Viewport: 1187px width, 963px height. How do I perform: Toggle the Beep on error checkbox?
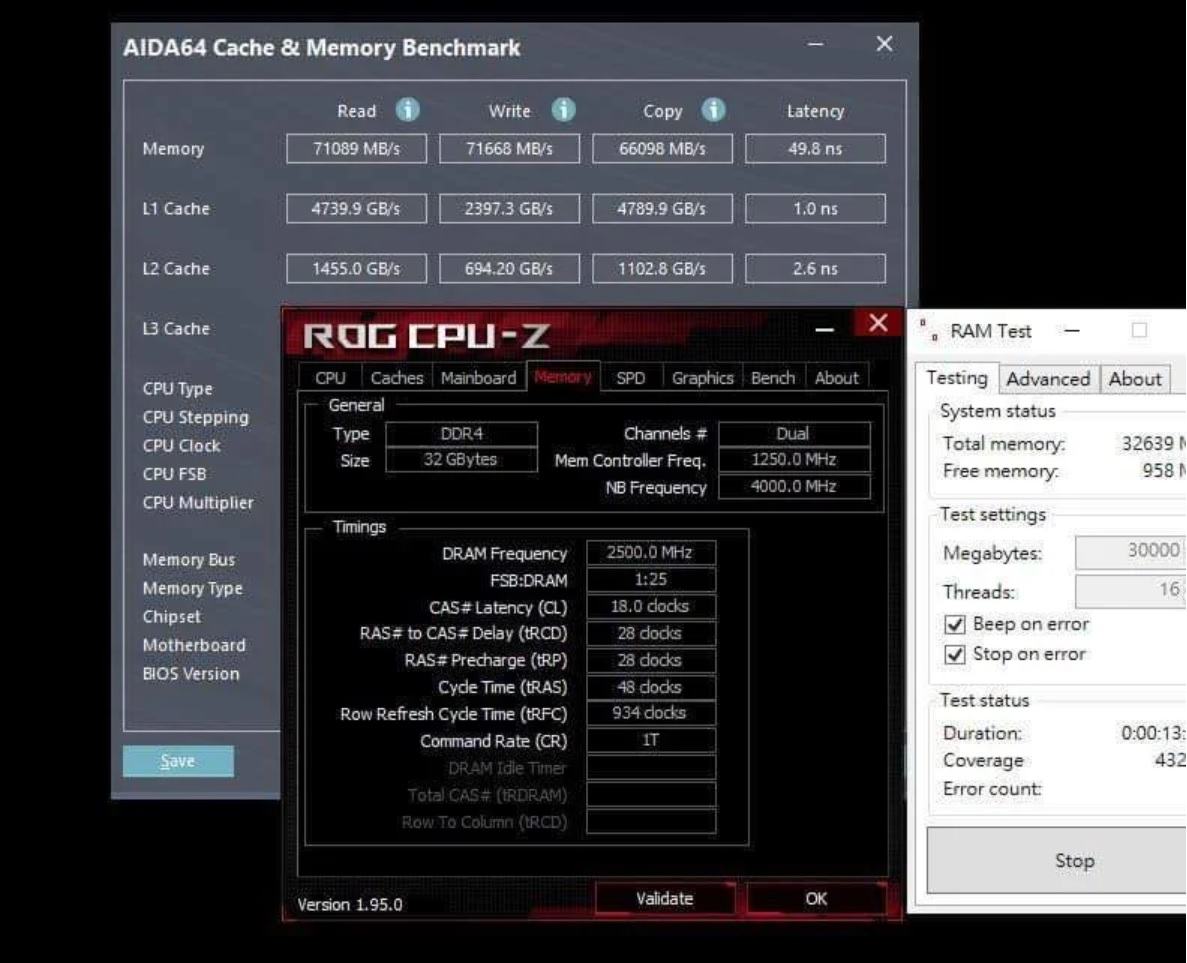(955, 625)
